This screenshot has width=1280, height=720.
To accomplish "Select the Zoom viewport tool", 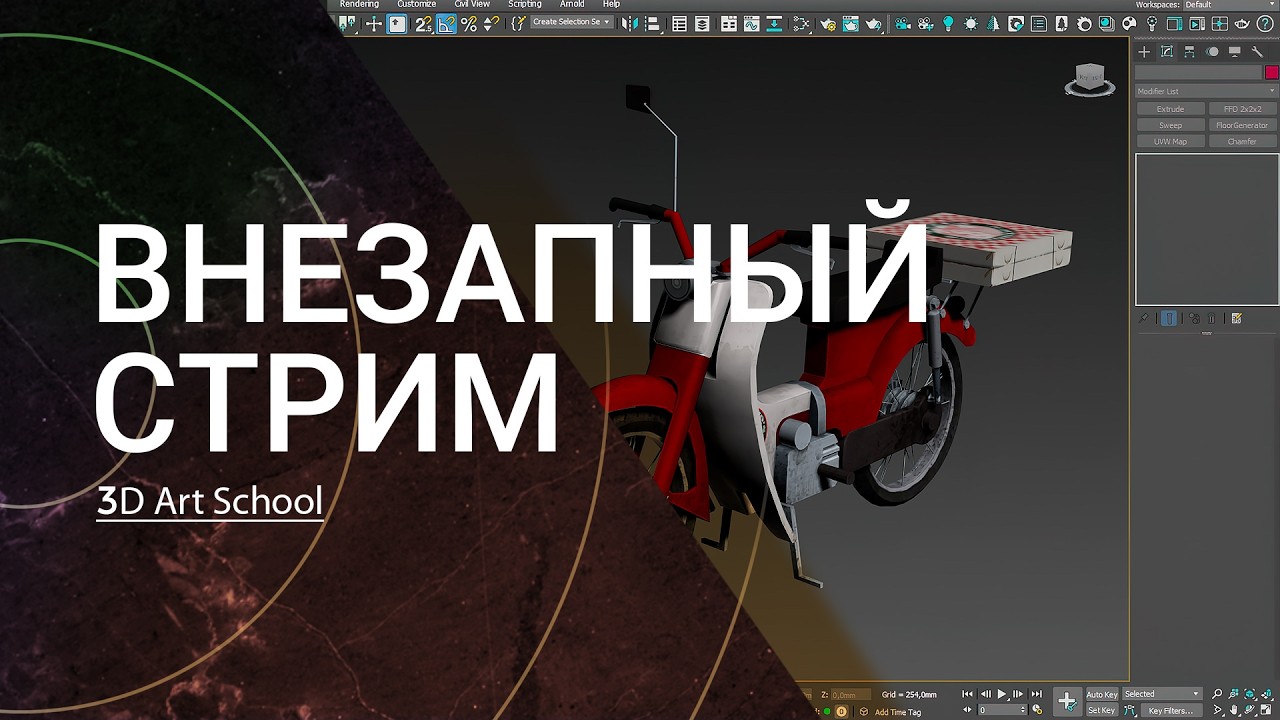I will [1217, 694].
